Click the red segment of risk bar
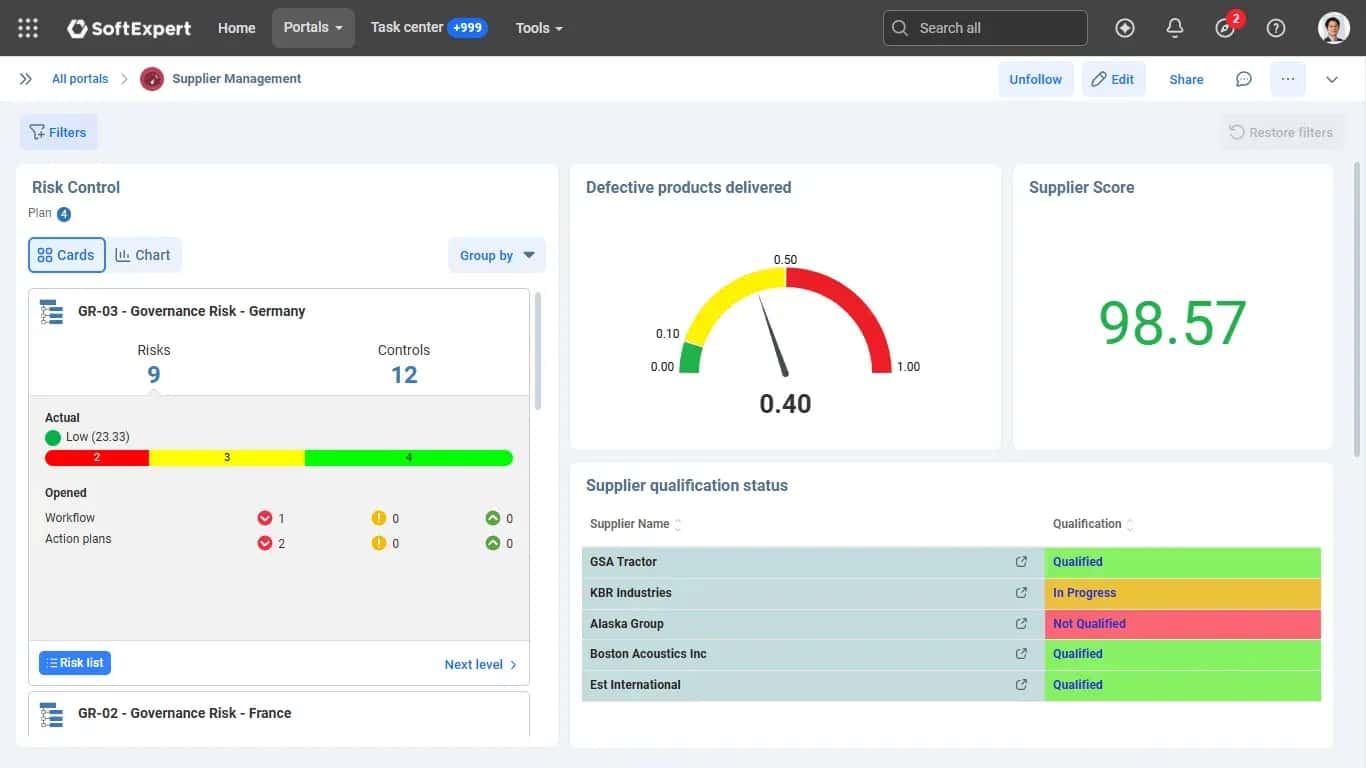Viewport: 1366px width, 768px height. (x=97, y=458)
